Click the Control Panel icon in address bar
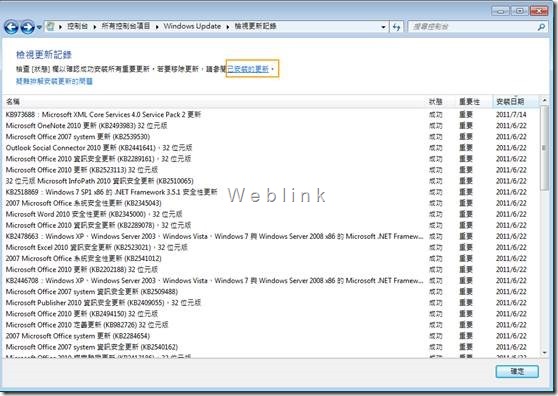Image resolution: width=558 pixels, height=396 pixels. 51,26
